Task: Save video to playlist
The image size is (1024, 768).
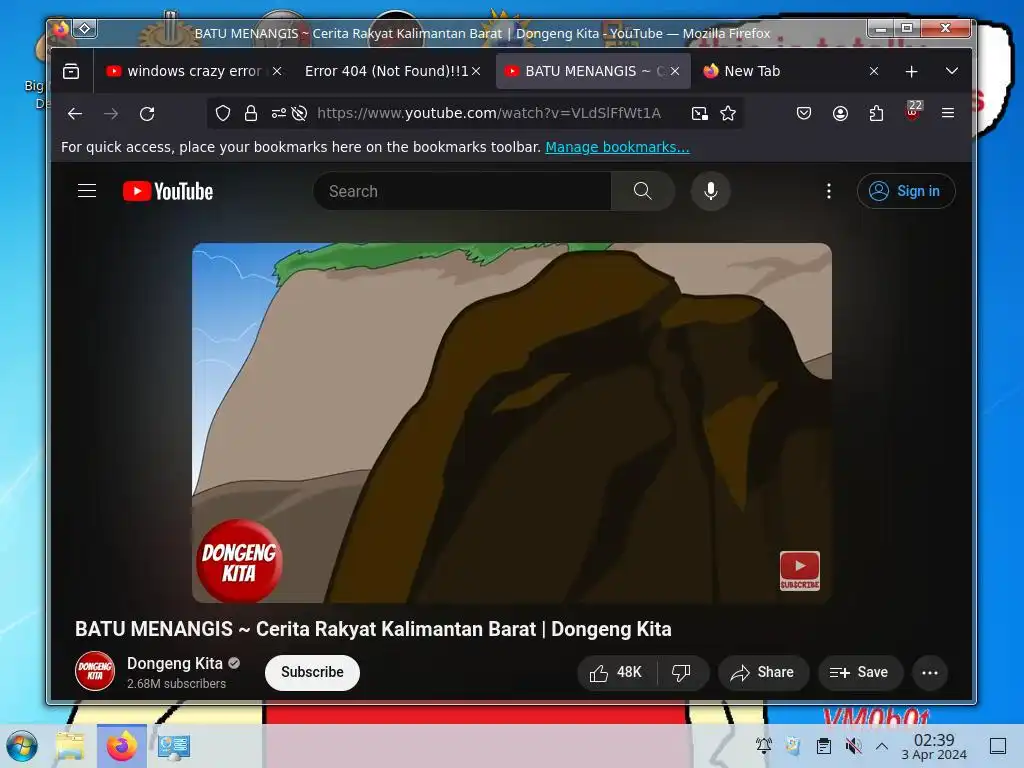Action: [860, 673]
